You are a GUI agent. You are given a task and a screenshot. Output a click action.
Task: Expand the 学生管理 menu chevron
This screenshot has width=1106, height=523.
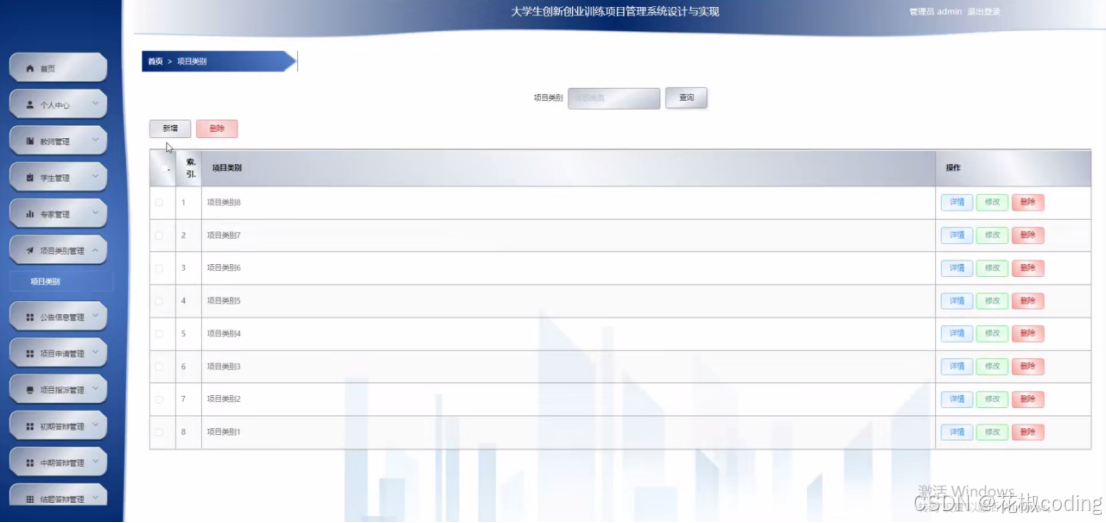(x=95, y=177)
